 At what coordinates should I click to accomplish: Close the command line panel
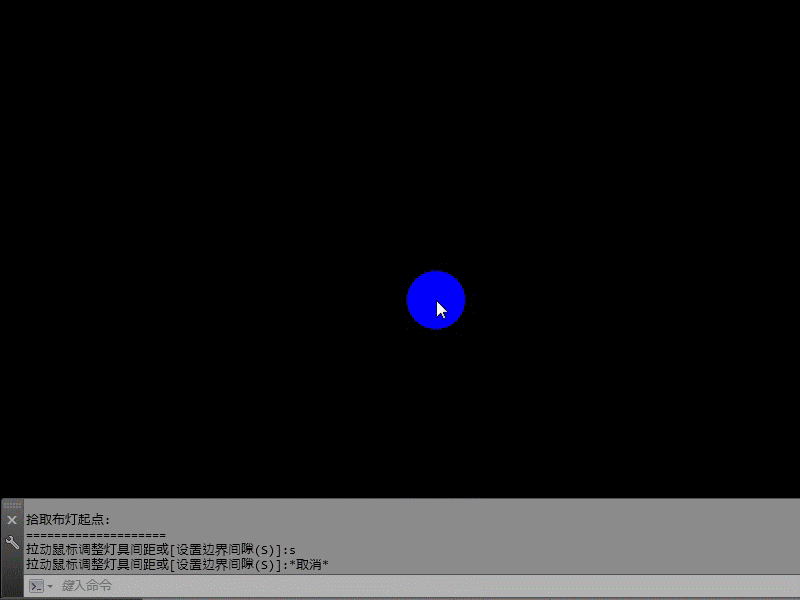pyautogui.click(x=12, y=520)
